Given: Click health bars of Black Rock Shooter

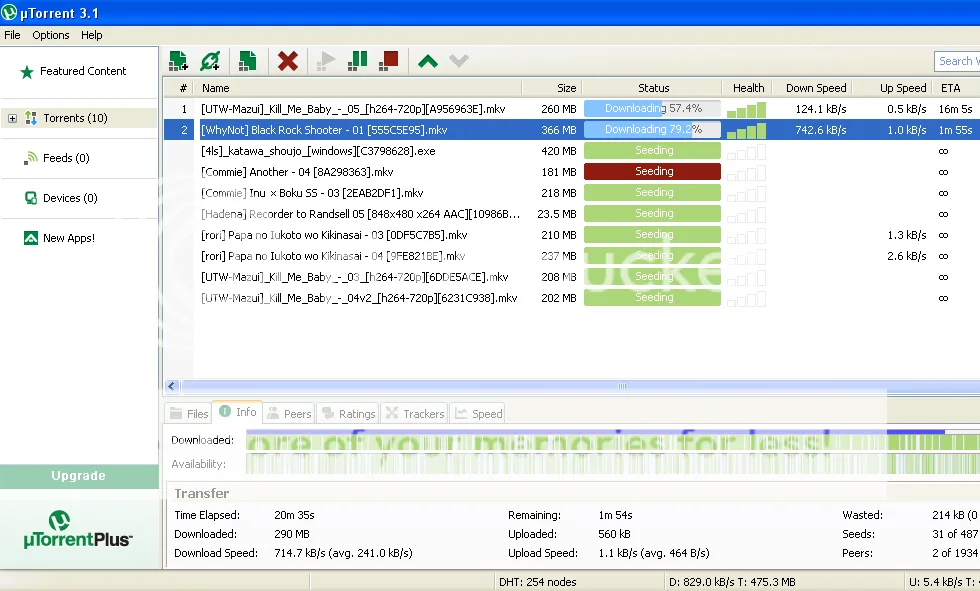Looking at the screenshot, I should click(x=746, y=131).
